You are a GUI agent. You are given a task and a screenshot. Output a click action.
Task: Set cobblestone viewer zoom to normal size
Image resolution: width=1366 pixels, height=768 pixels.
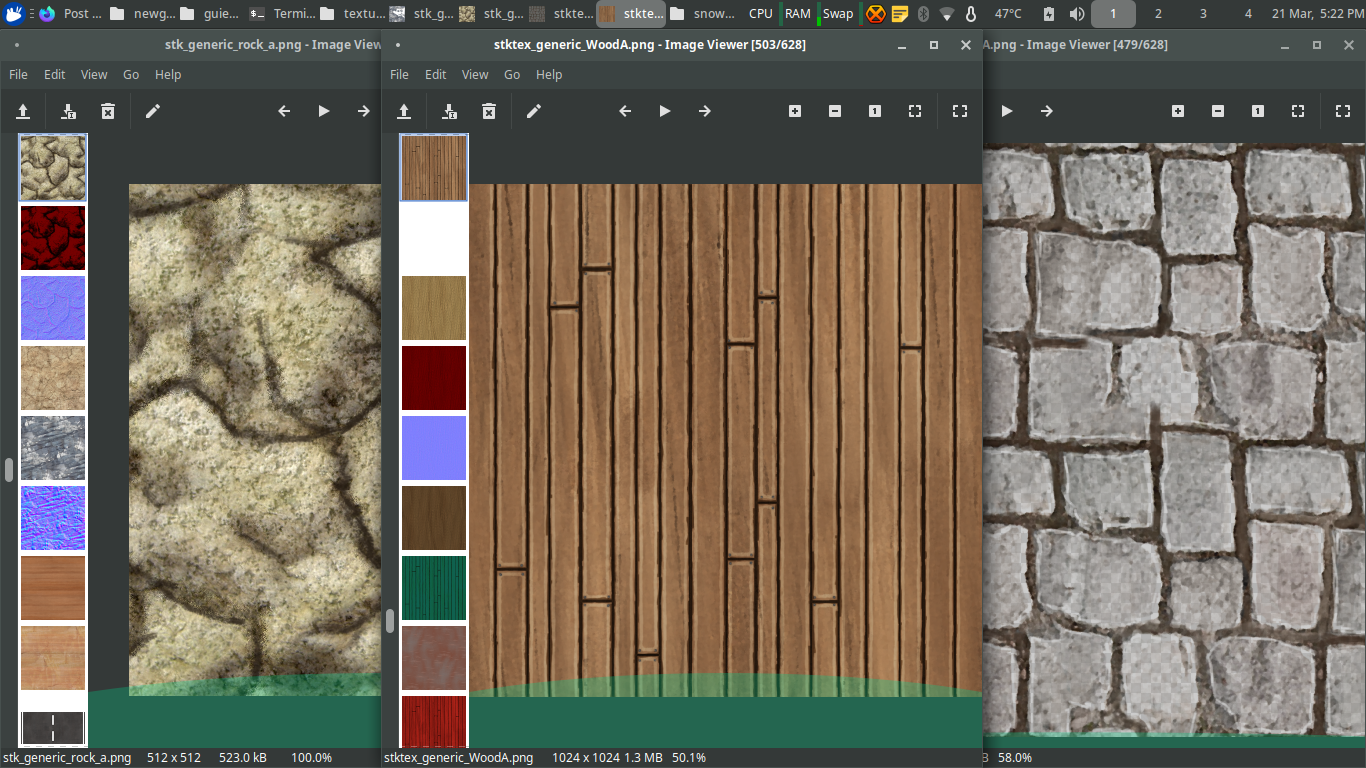(x=1258, y=111)
